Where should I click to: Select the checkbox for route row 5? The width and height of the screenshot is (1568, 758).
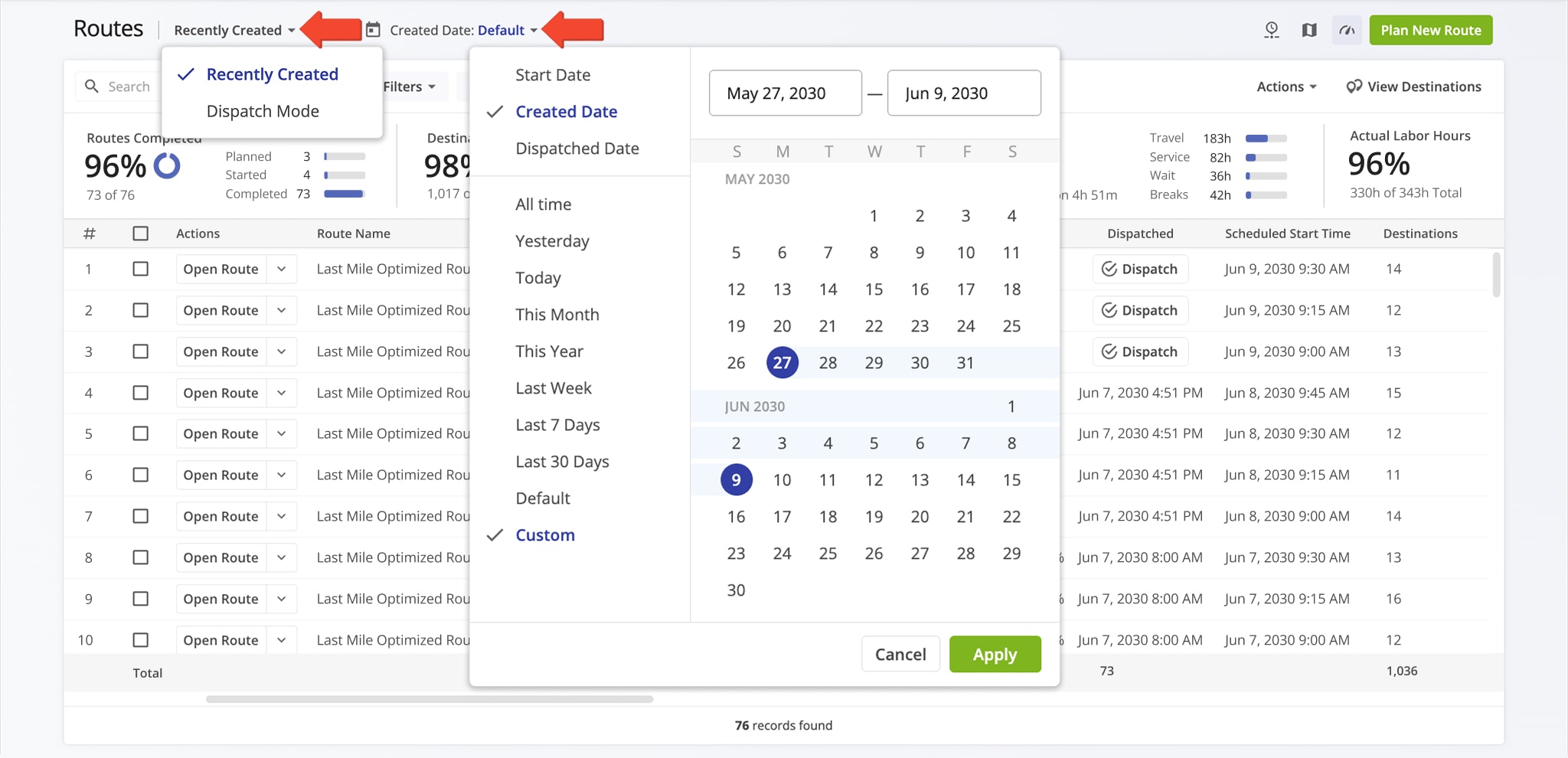point(141,433)
